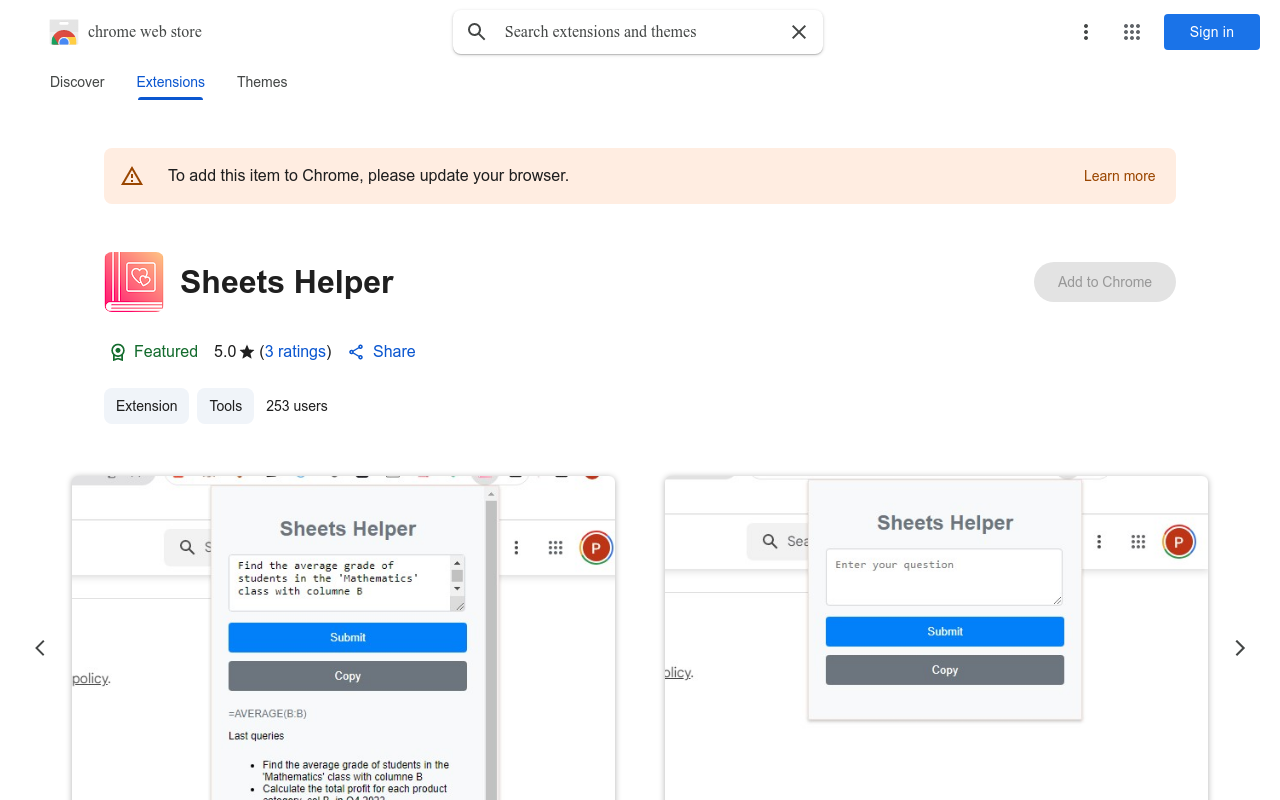Open the Themes tab

click(x=262, y=82)
